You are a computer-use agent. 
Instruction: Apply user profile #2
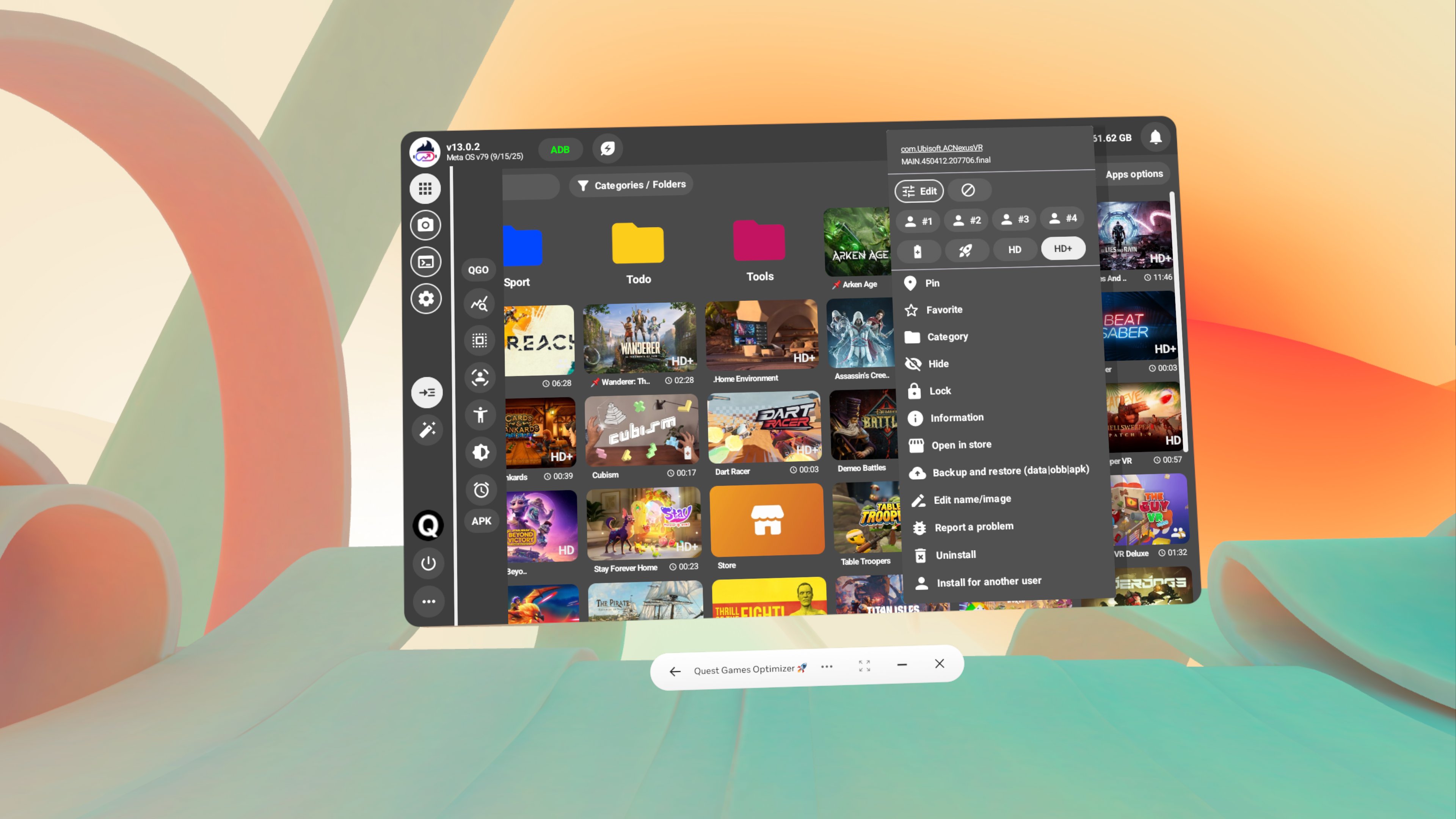(x=966, y=220)
